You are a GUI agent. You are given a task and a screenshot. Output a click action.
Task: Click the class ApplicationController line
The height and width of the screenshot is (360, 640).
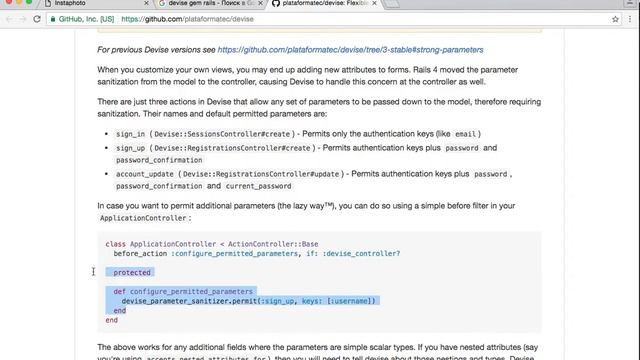212,244
